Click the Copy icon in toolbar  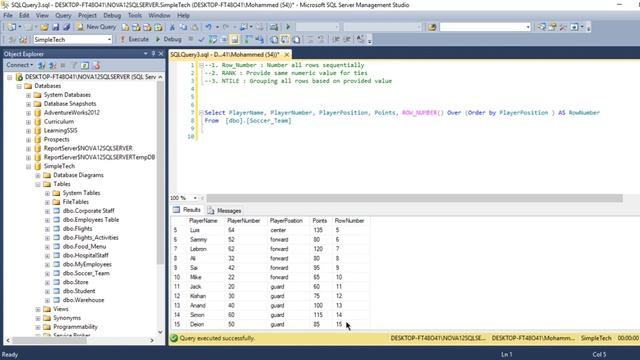tap(183, 27)
